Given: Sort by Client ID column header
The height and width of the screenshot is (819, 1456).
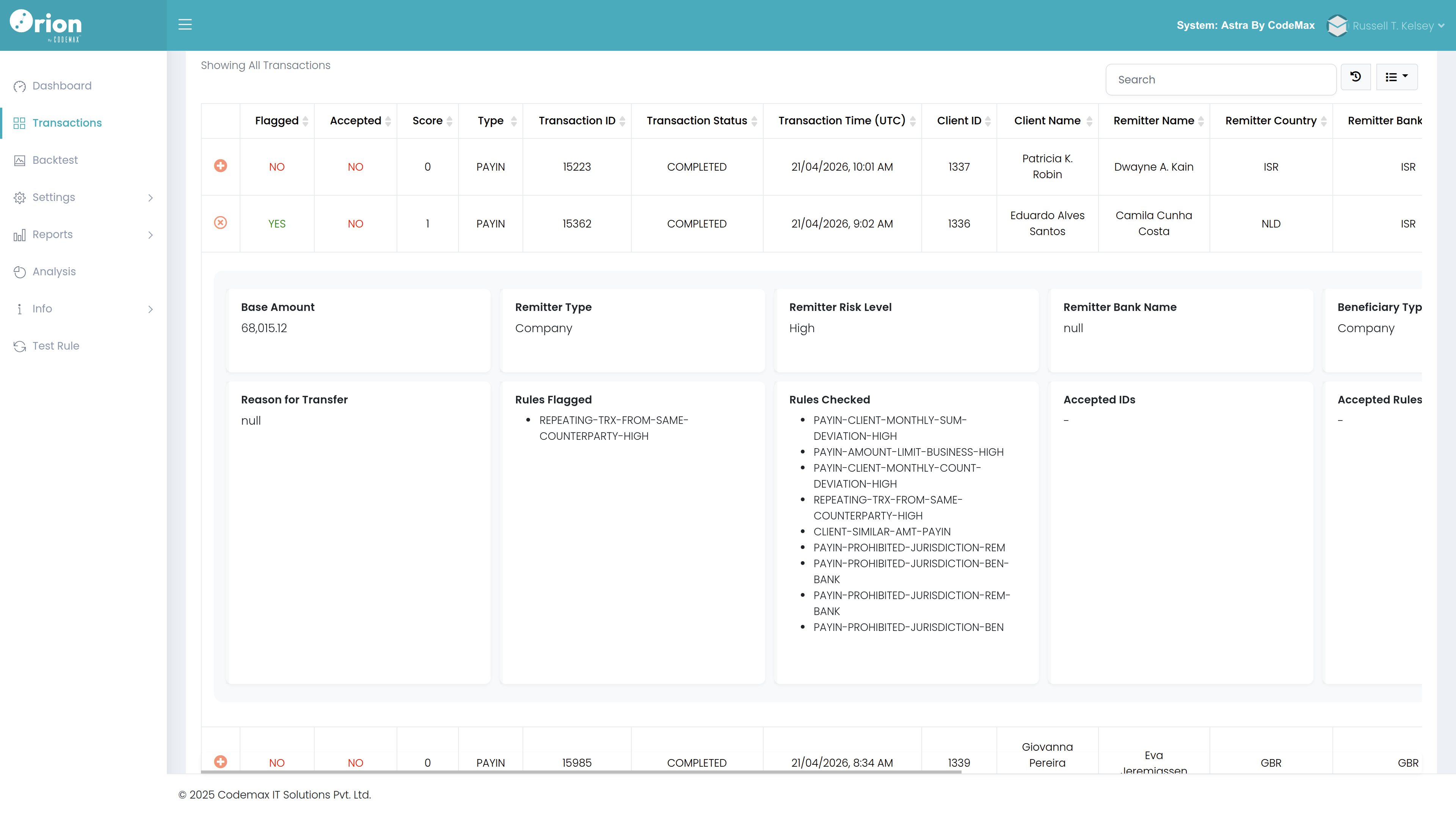Looking at the screenshot, I should click(959, 121).
